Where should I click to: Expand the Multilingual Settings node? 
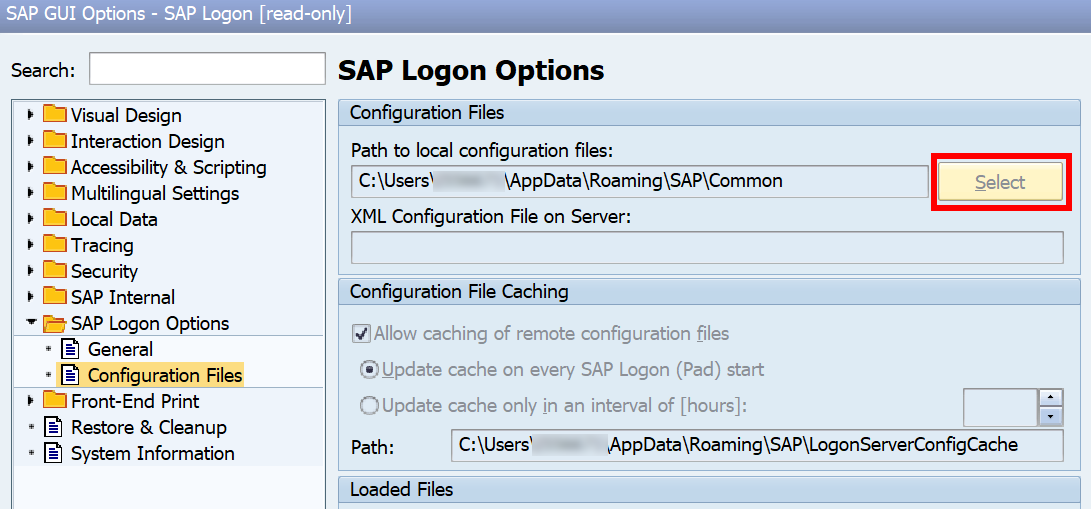point(30,193)
